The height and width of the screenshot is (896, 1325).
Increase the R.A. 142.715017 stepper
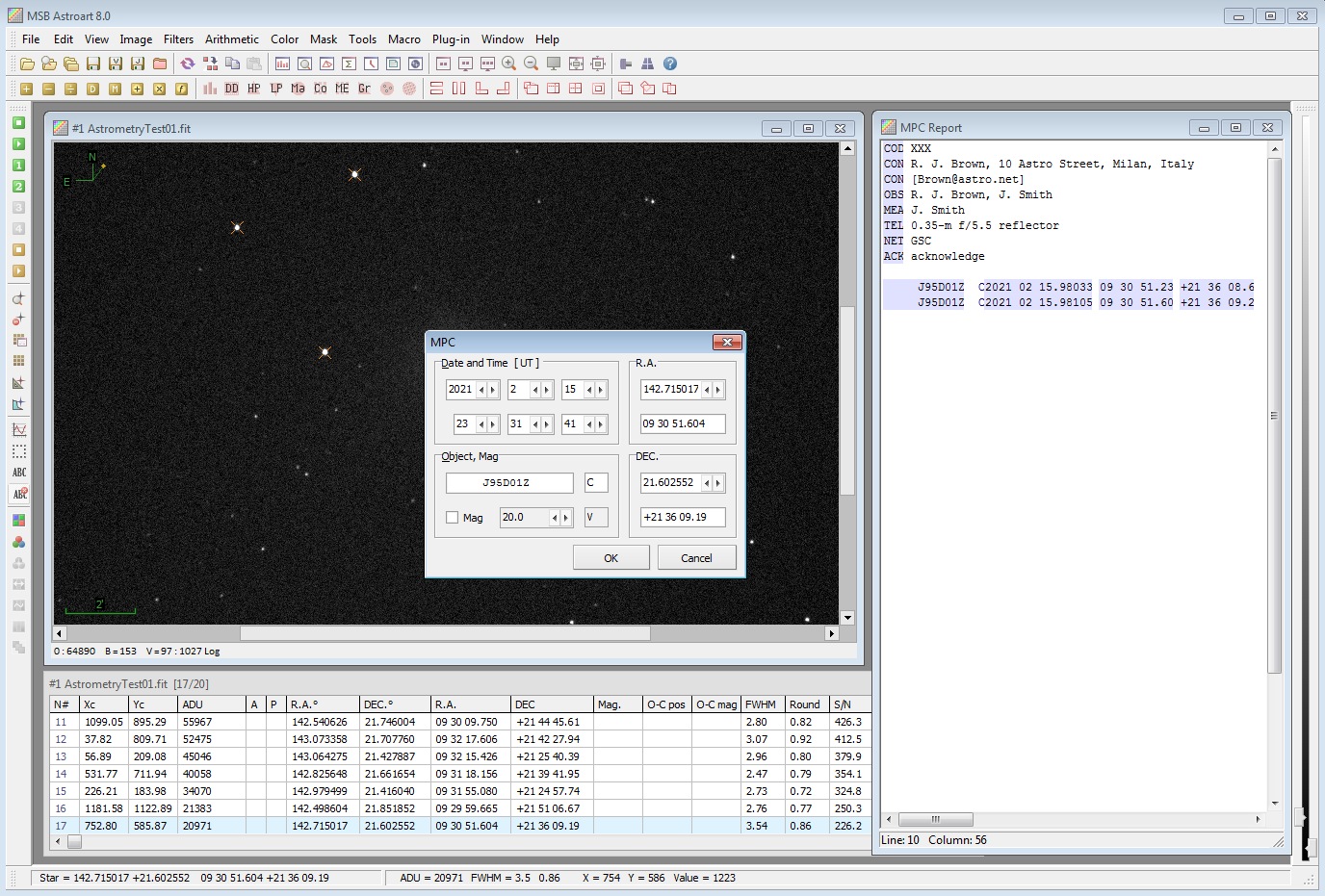[x=718, y=390]
